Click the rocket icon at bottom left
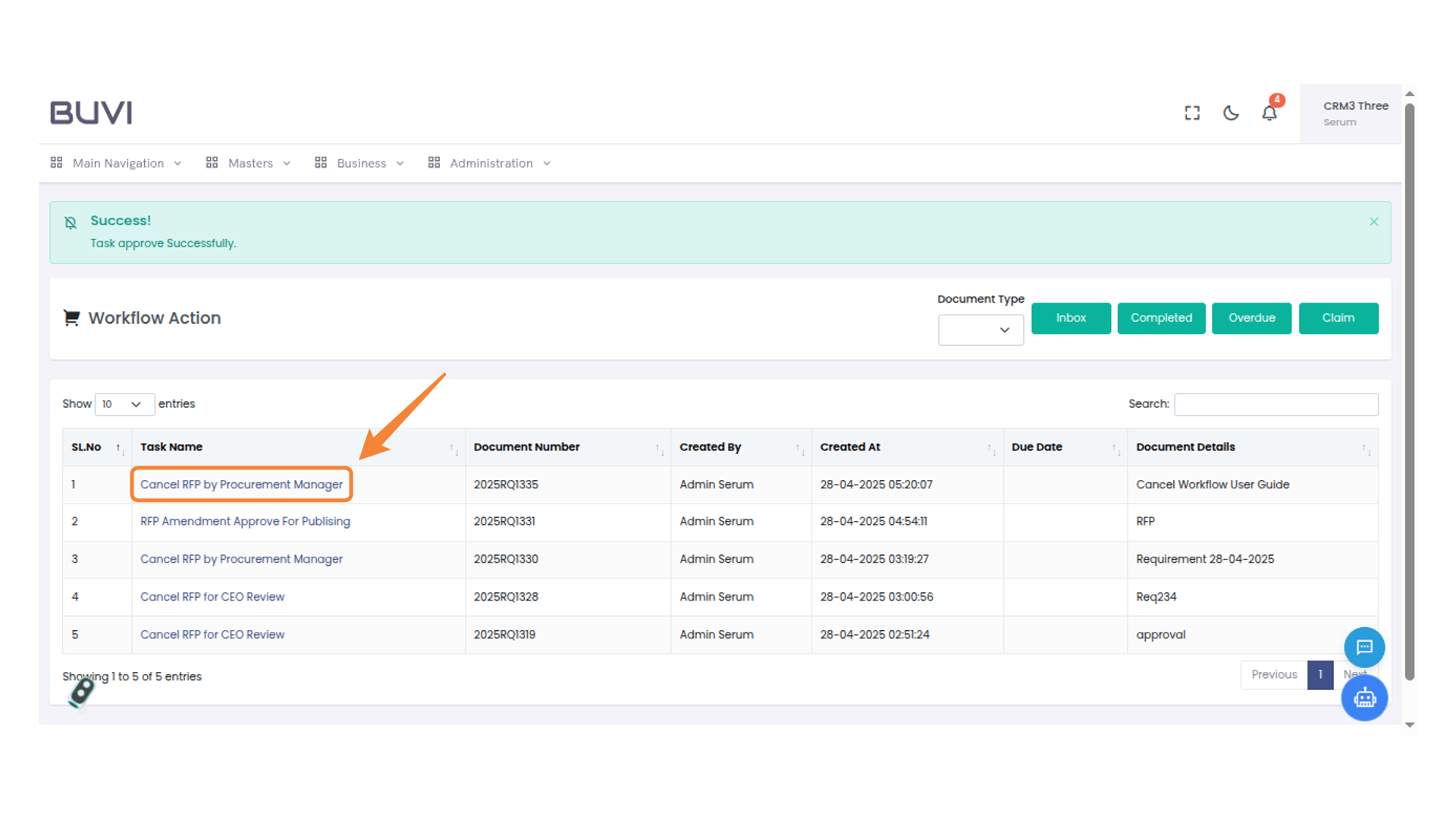 coord(81,692)
